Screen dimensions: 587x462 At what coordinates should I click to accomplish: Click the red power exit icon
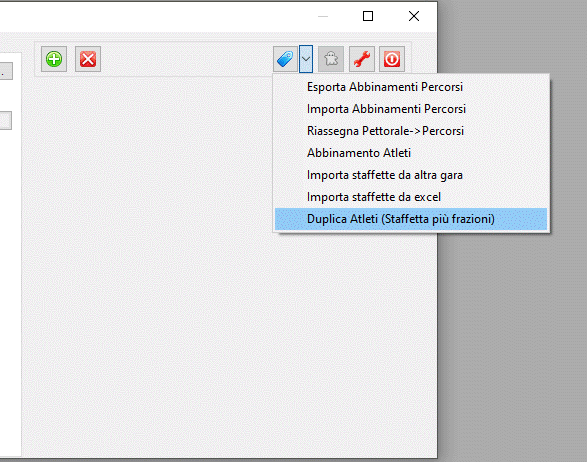click(392, 59)
